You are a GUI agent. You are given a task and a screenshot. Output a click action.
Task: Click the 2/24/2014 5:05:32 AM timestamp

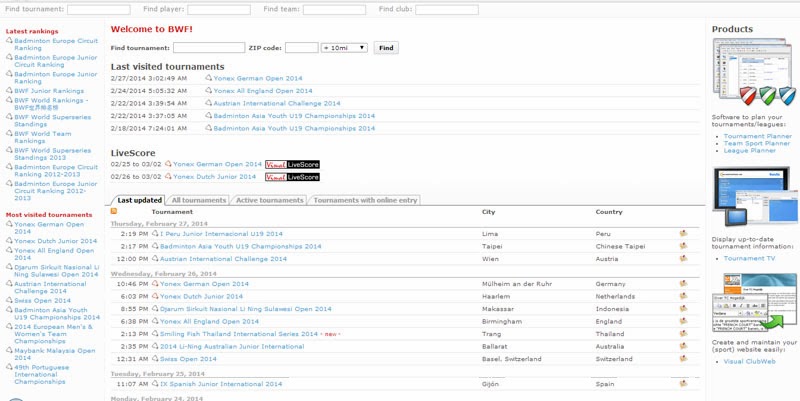pos(148,91)
